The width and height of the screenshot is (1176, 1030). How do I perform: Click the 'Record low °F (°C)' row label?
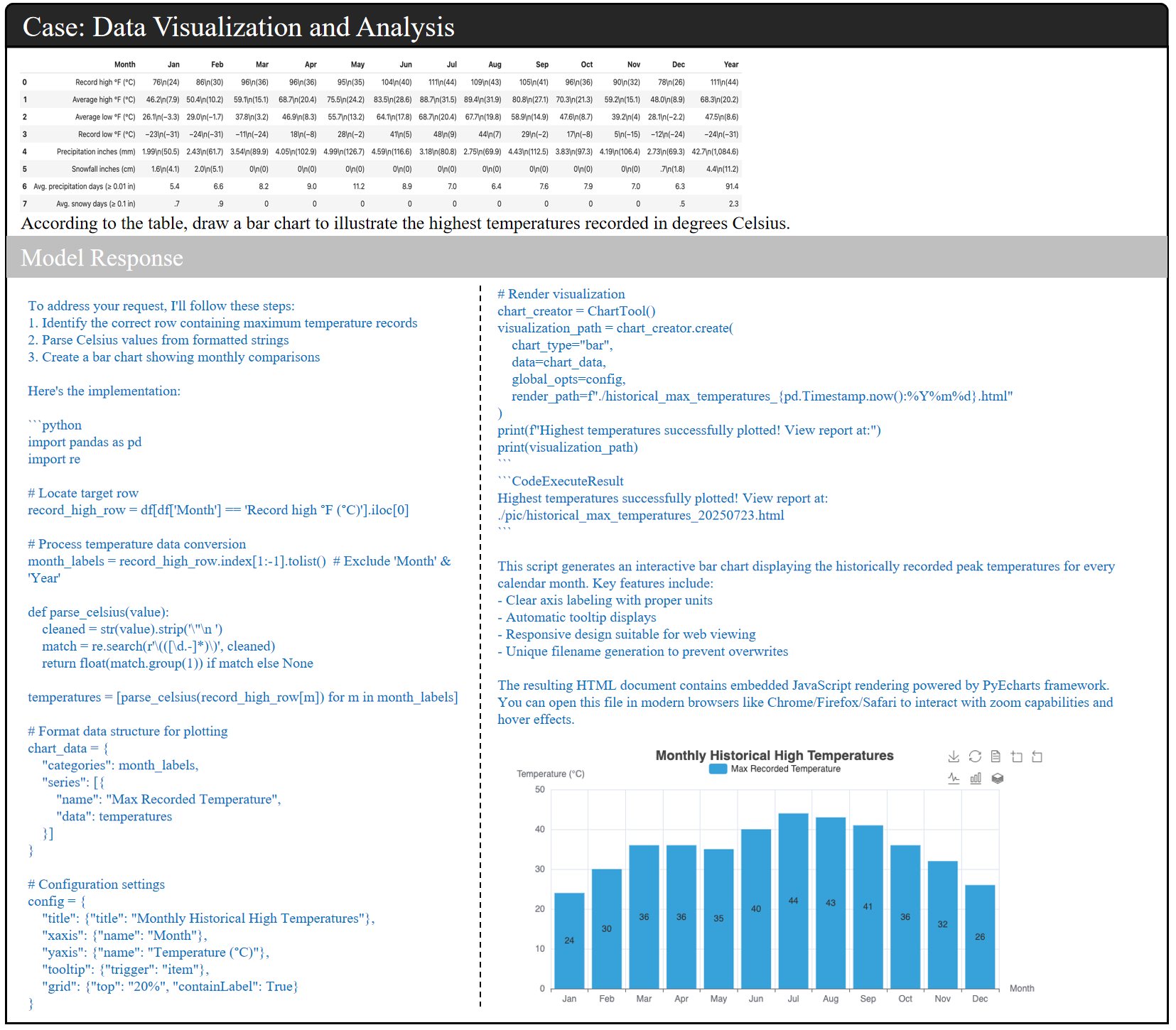[107, 134]
